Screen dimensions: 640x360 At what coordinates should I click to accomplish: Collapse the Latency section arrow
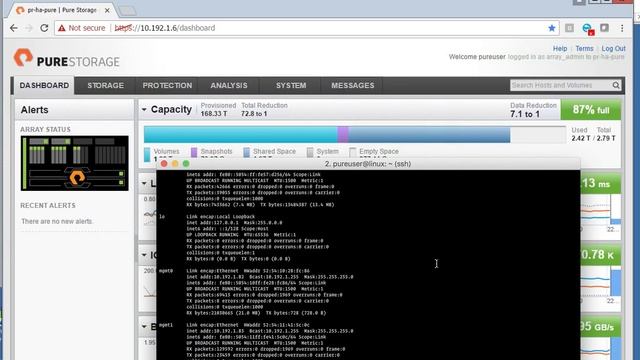click(x=144, y=183)
